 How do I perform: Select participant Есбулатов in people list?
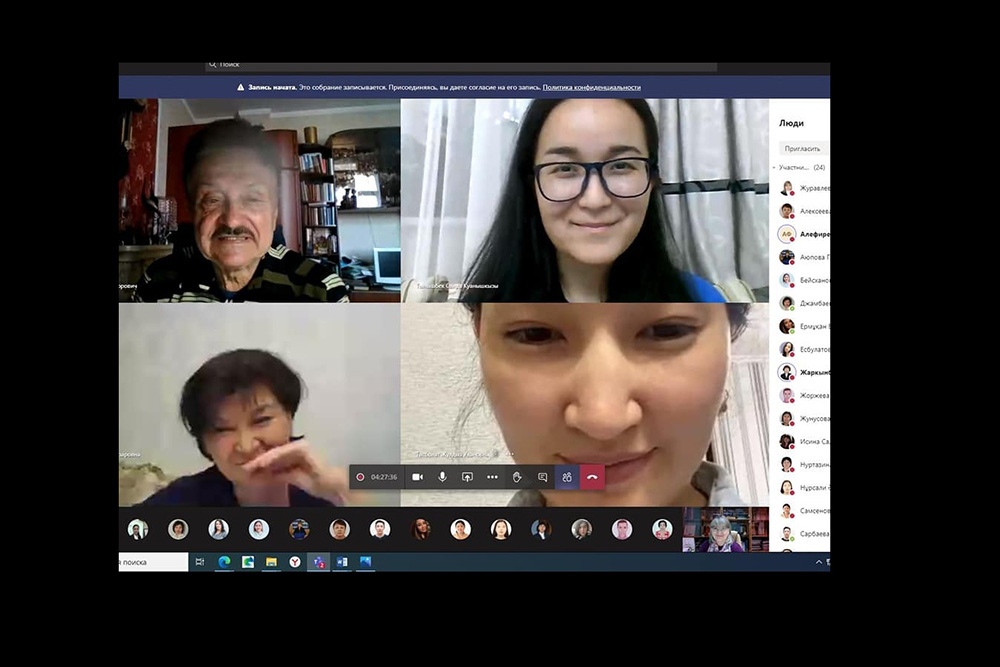(804, 349)
